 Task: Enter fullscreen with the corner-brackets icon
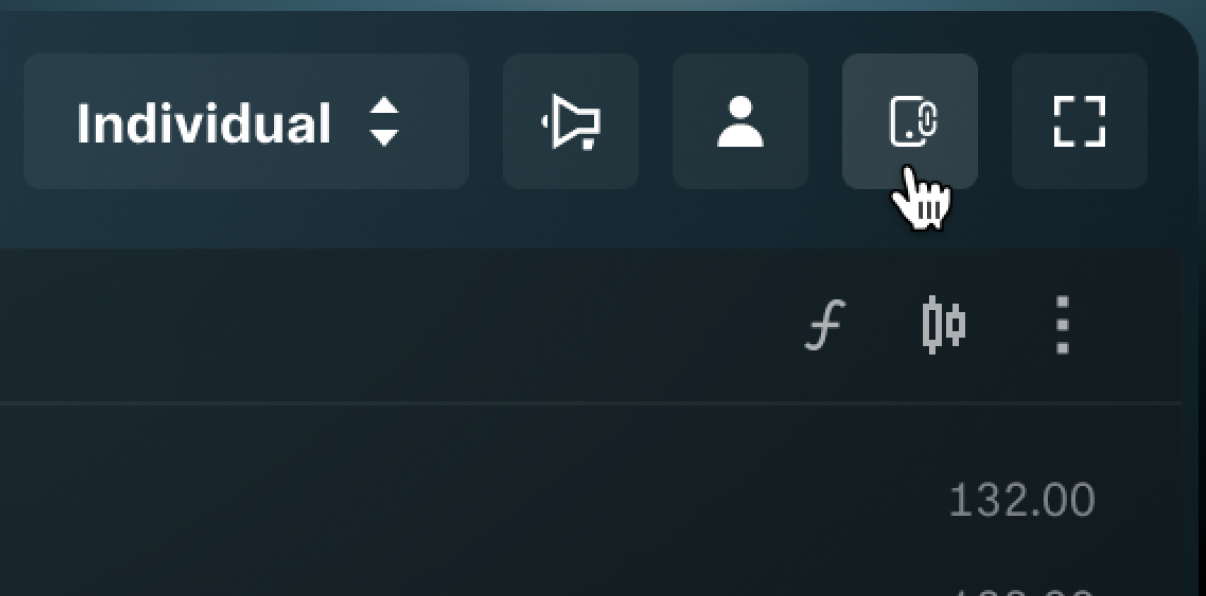point(1080,121)
